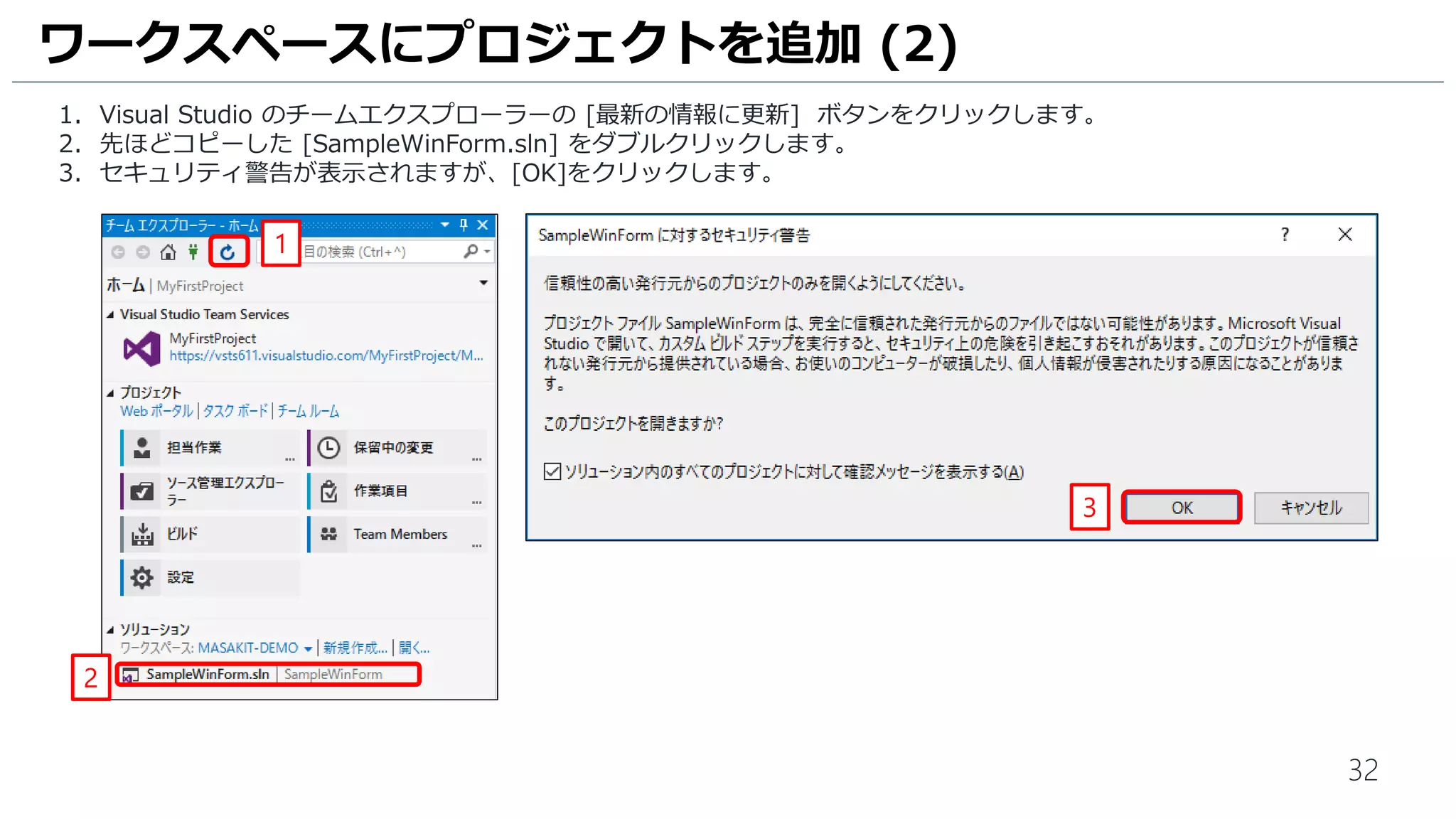
Task: Open the search options dropdown arrow
Action: pos(487,251)
